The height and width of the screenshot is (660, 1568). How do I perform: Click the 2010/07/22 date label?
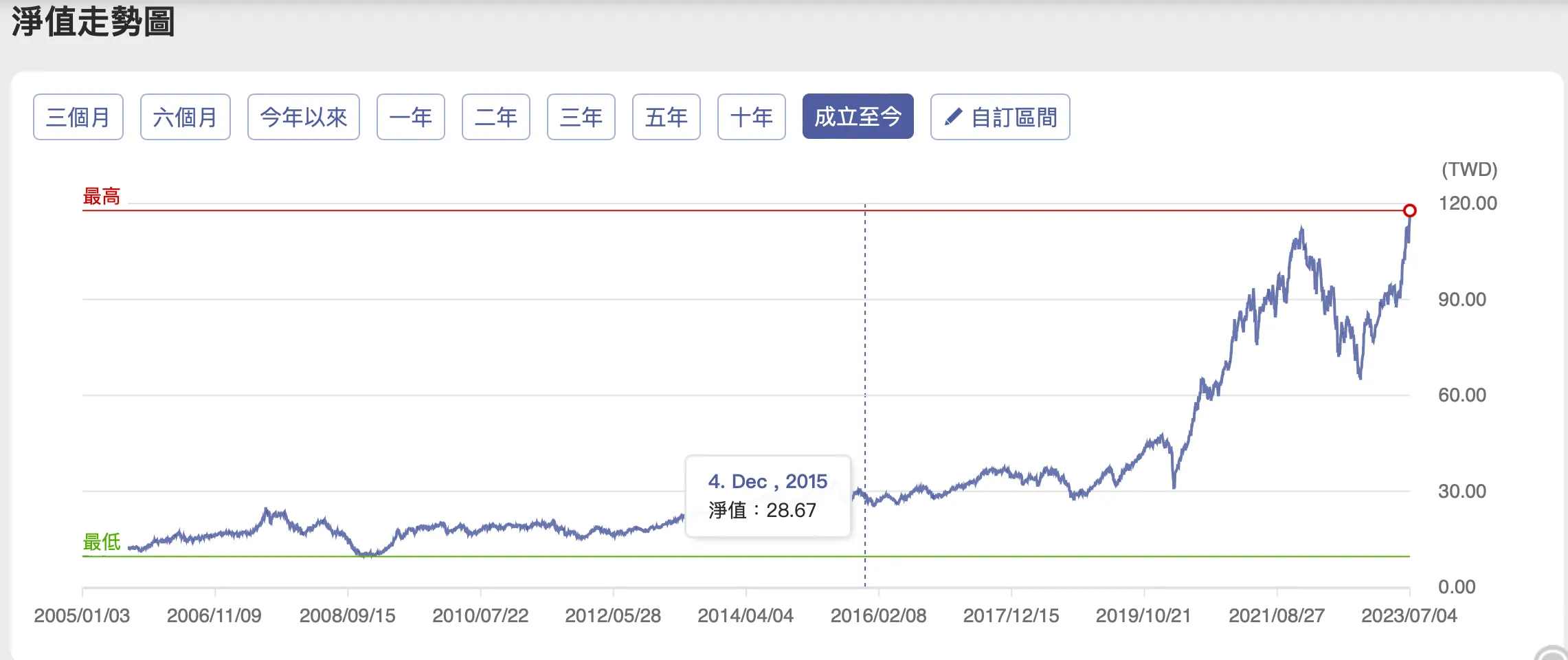coord(480,616)
